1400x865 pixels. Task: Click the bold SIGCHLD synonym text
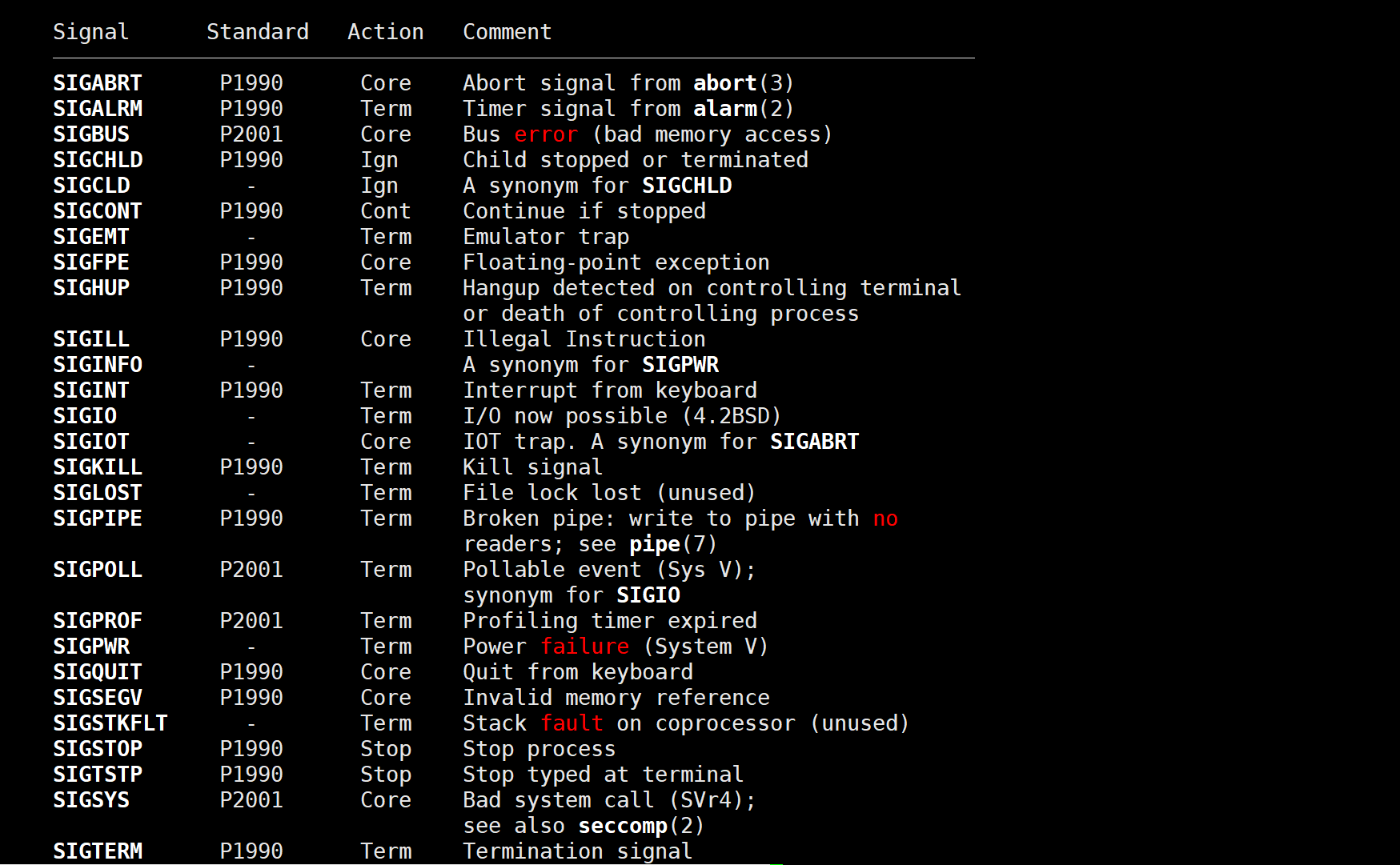(687, 186)
